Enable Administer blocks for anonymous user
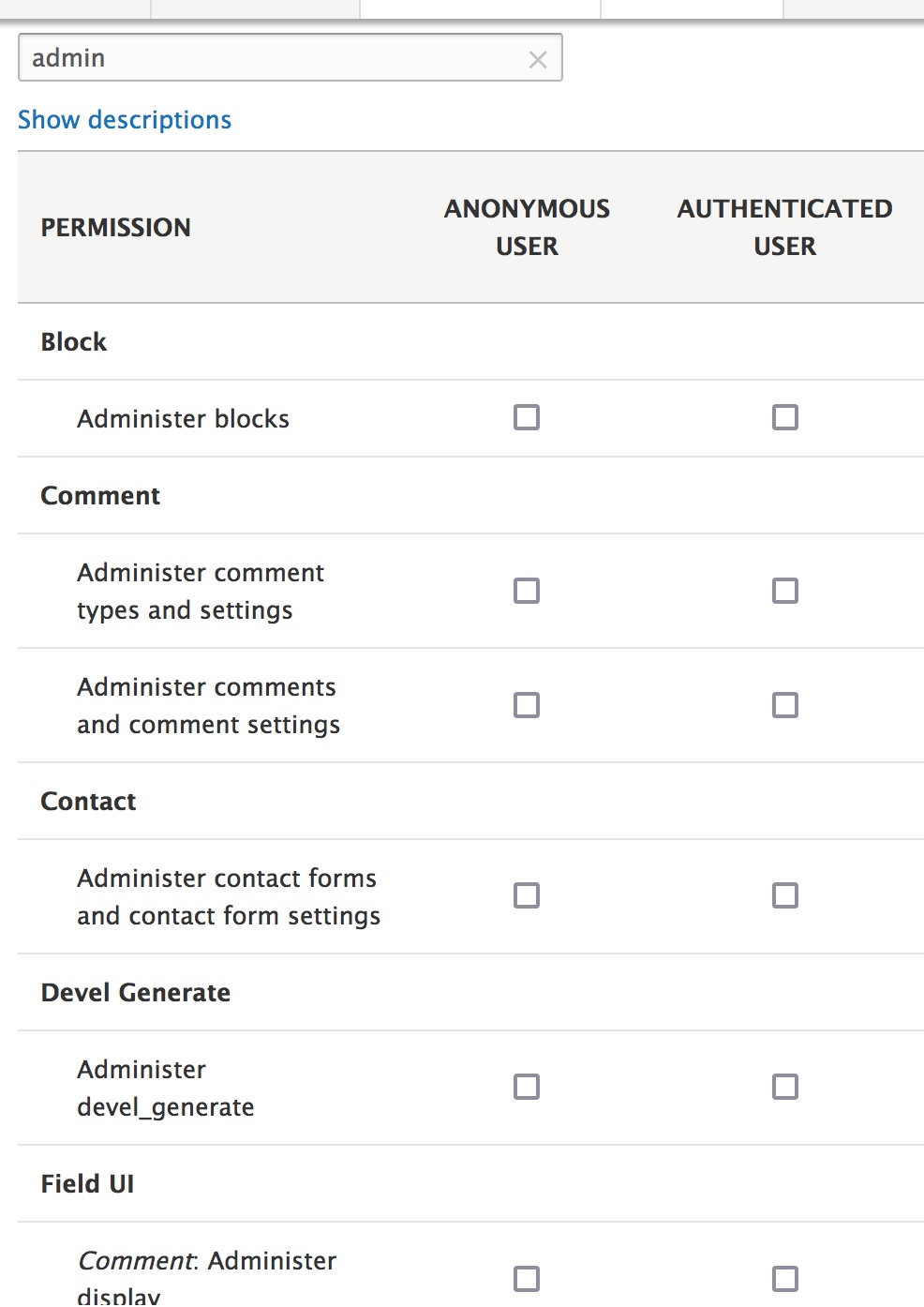924x1307 pixels. [x=526, y=417]
